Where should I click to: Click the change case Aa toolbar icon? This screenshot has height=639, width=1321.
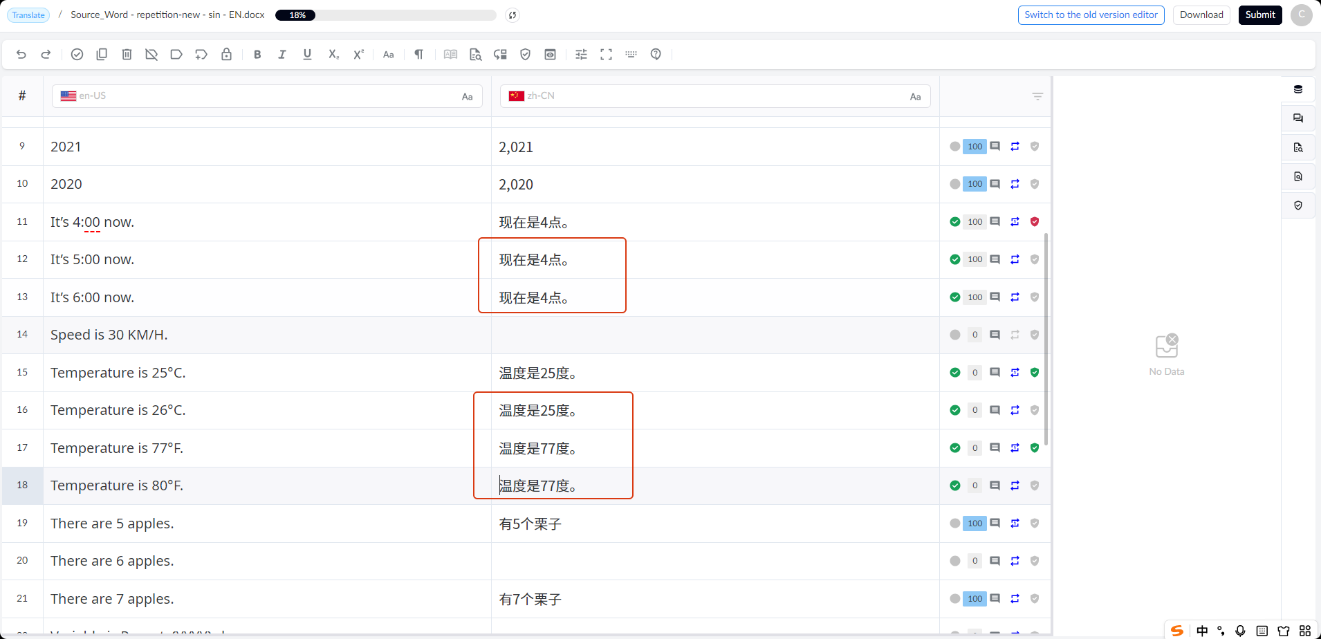[x=389, y=54]
